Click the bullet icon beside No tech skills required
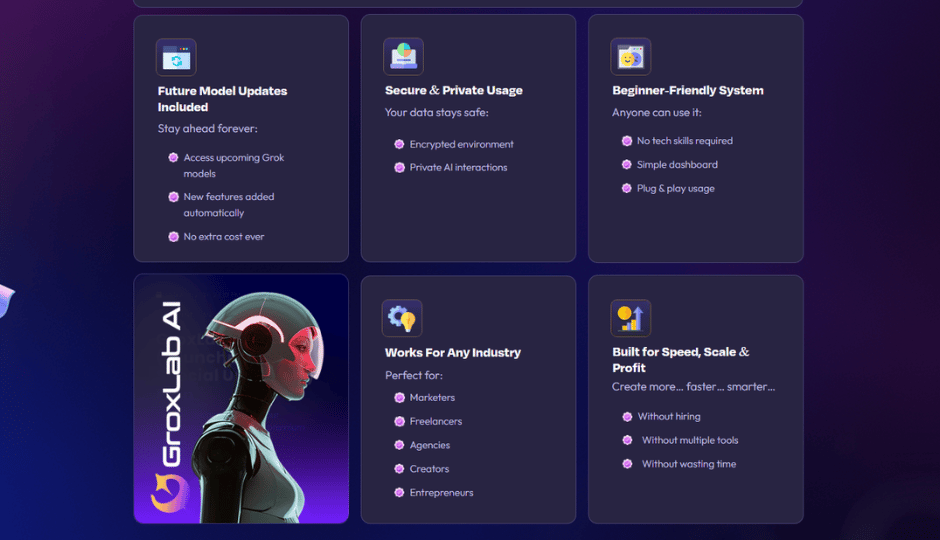 click(x=626, y=141)
